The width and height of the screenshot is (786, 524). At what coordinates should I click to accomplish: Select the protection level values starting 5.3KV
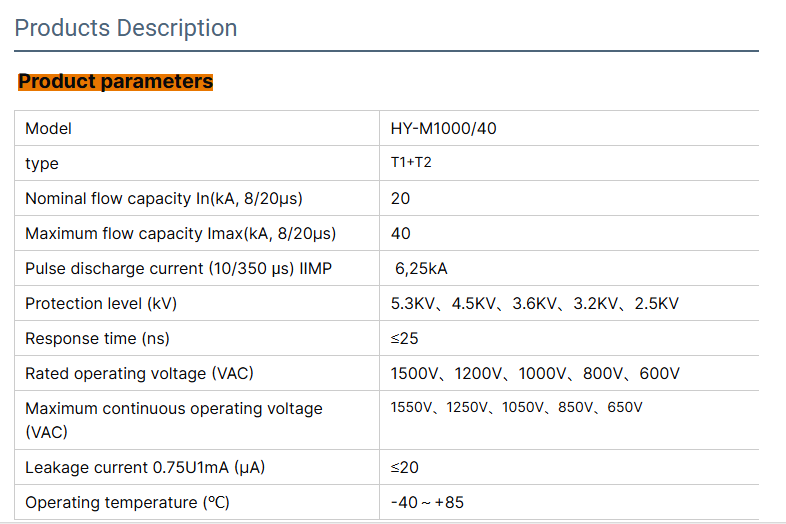click(x=534, y=304)
